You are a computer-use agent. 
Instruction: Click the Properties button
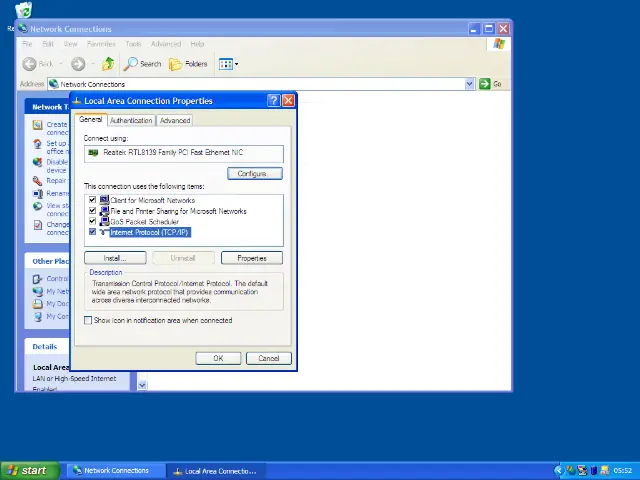[x=251, y=258]
